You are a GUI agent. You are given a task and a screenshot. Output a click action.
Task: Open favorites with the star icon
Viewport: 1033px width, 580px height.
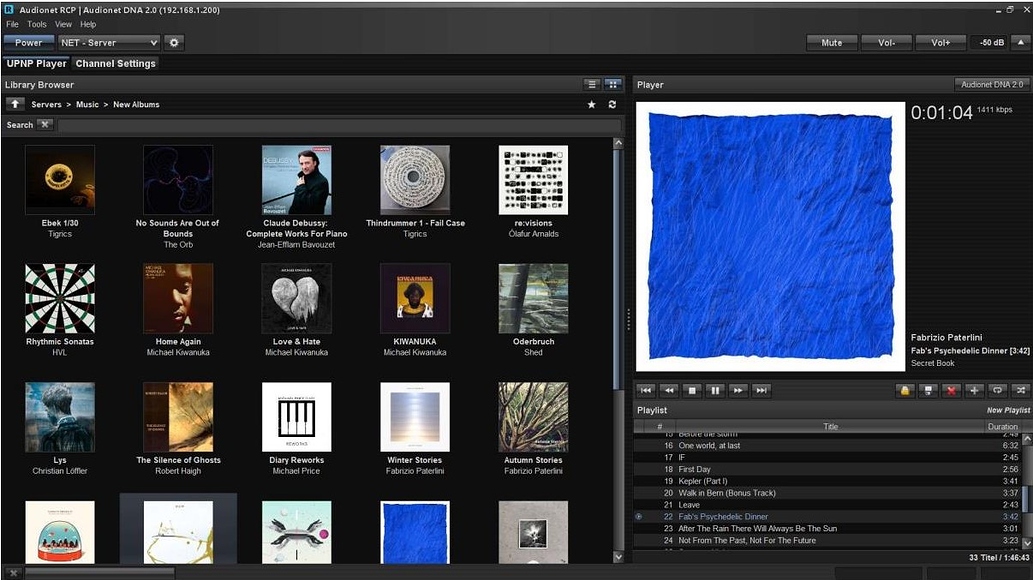tap(592, 104)
